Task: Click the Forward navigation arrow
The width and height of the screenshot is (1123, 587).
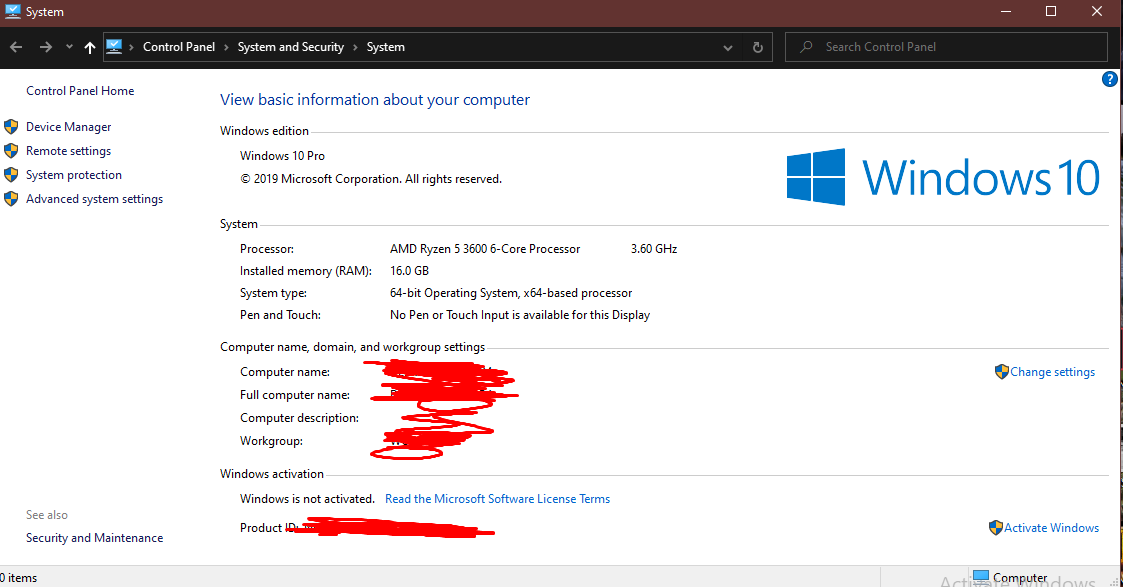Action: 45,47
